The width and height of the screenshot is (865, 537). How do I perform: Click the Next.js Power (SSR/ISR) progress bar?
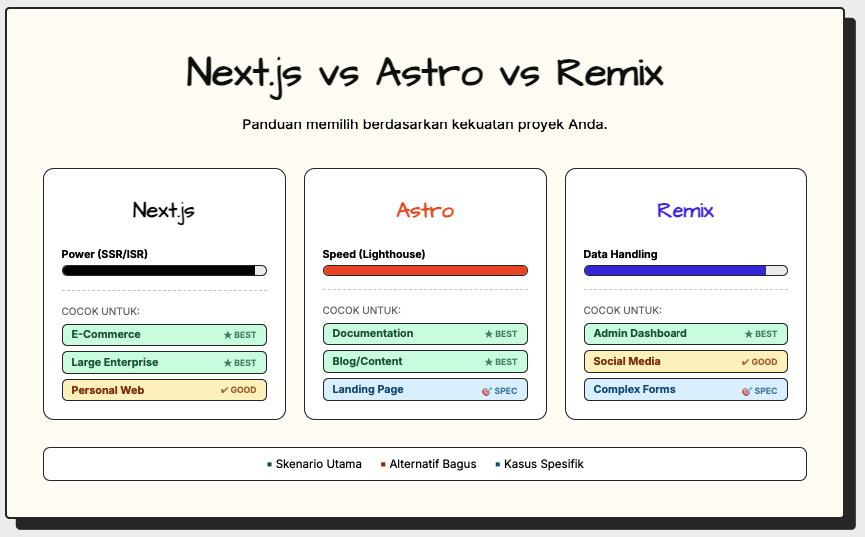(x=164, y=270)
